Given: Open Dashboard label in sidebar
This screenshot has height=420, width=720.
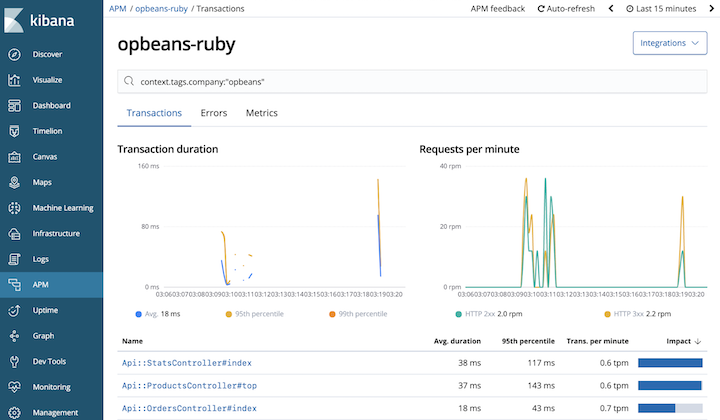Looking at the screenshot, I should click(x=51, y=106).
